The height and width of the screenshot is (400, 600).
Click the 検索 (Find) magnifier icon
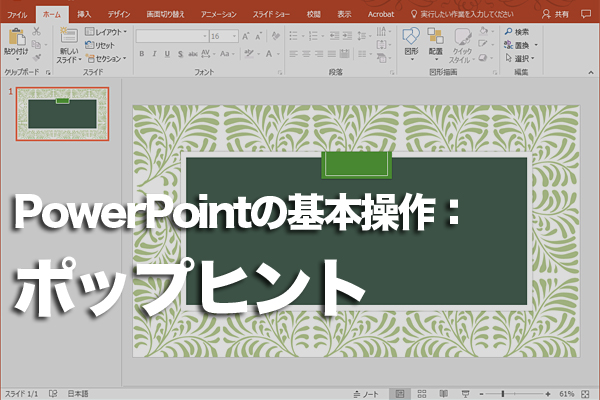coord(509,32)
